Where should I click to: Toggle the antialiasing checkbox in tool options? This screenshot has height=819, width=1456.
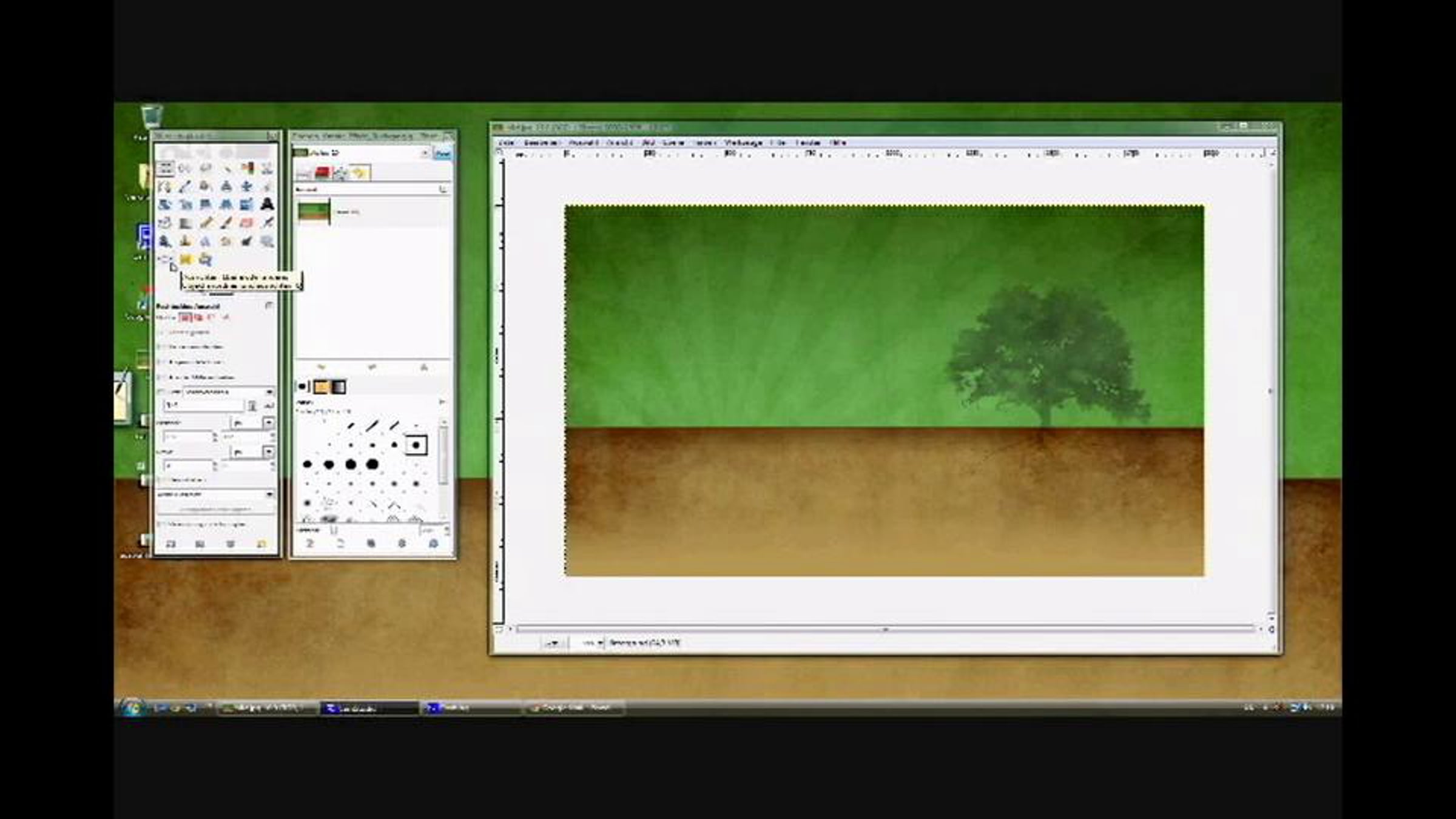161,333
